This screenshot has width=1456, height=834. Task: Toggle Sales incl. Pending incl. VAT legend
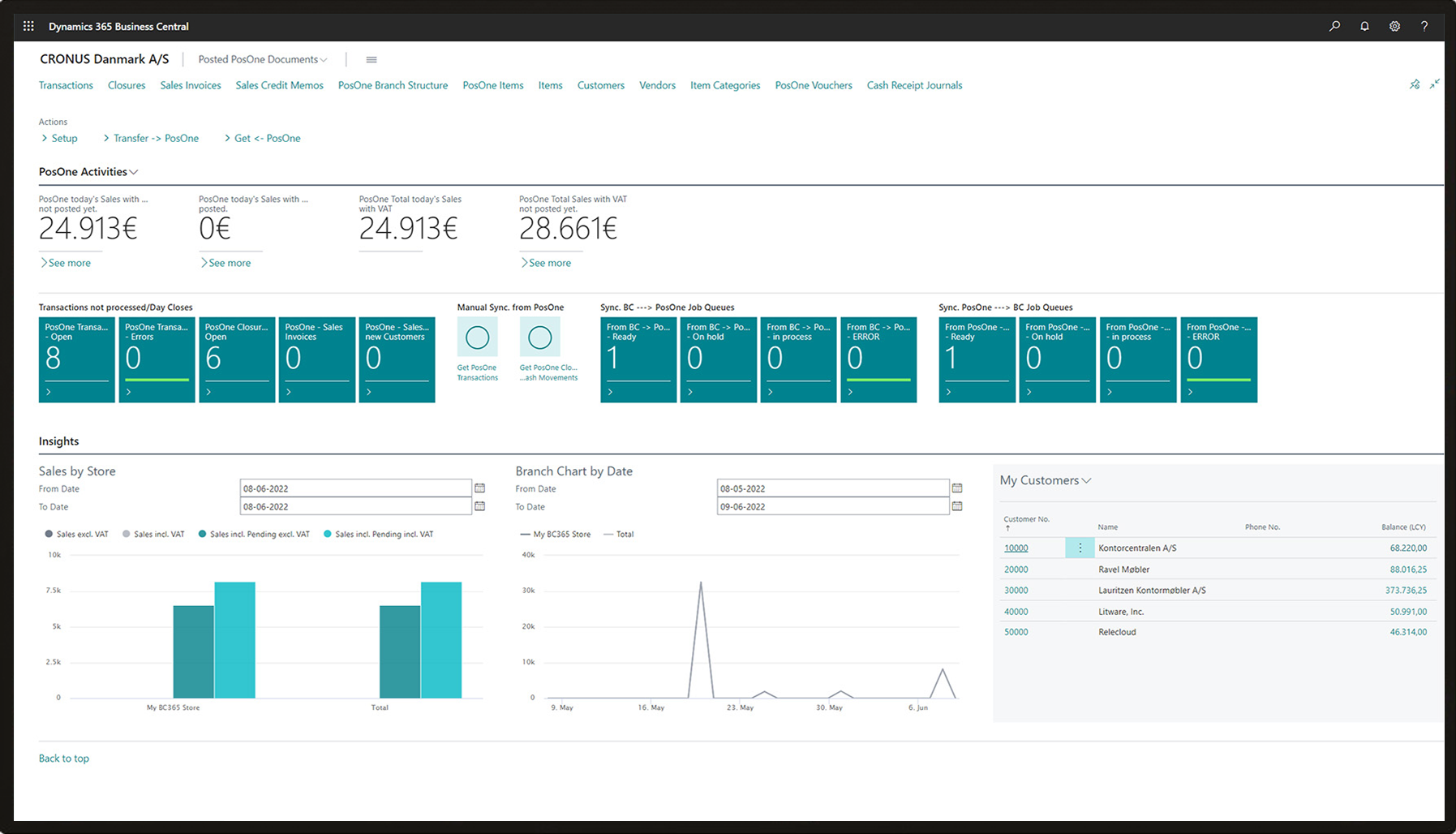tap(379, 534)
